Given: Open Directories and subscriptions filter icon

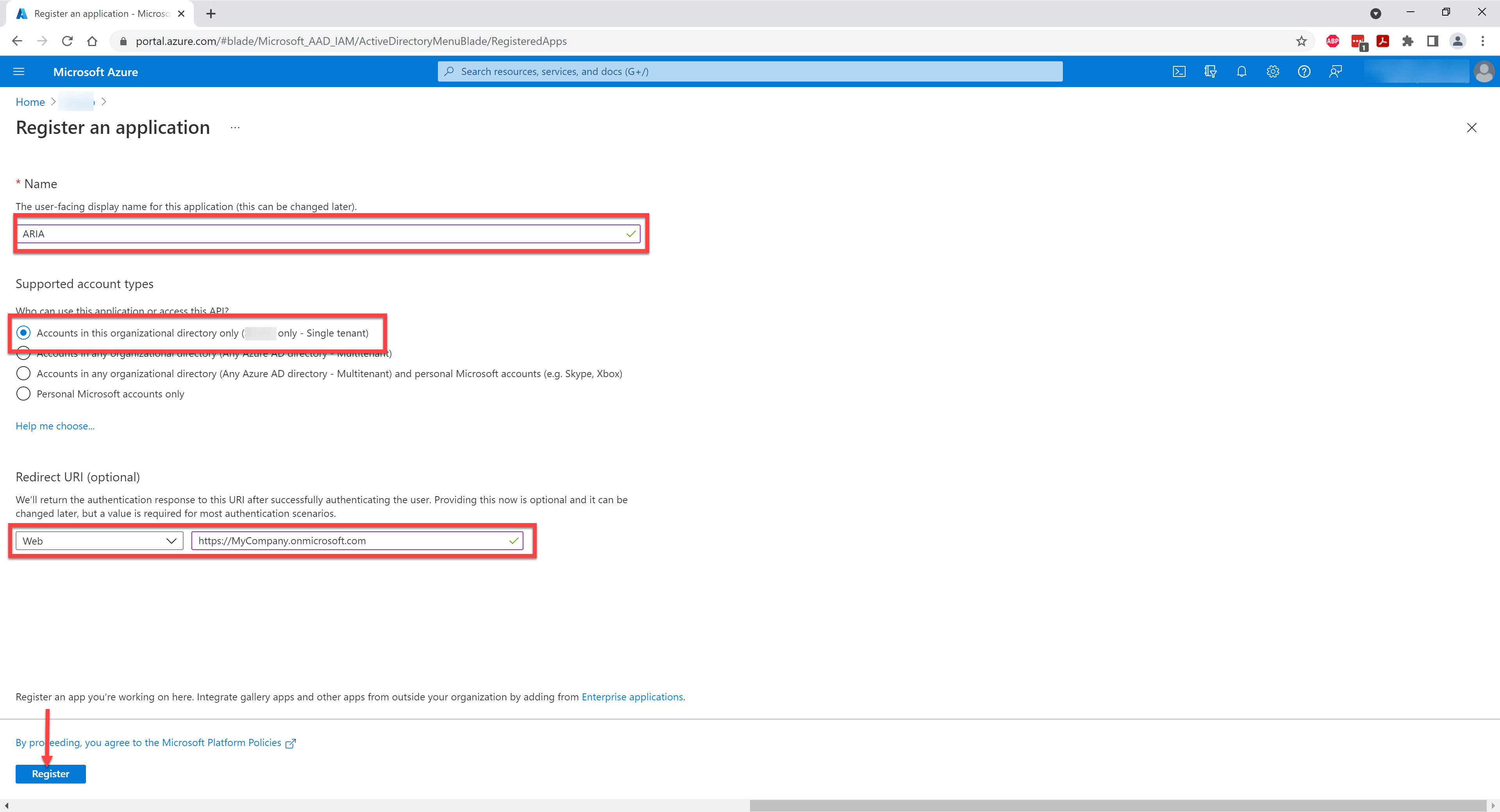Looking at the screenshot, I should pyautogui.click(x=1210, y=71).
